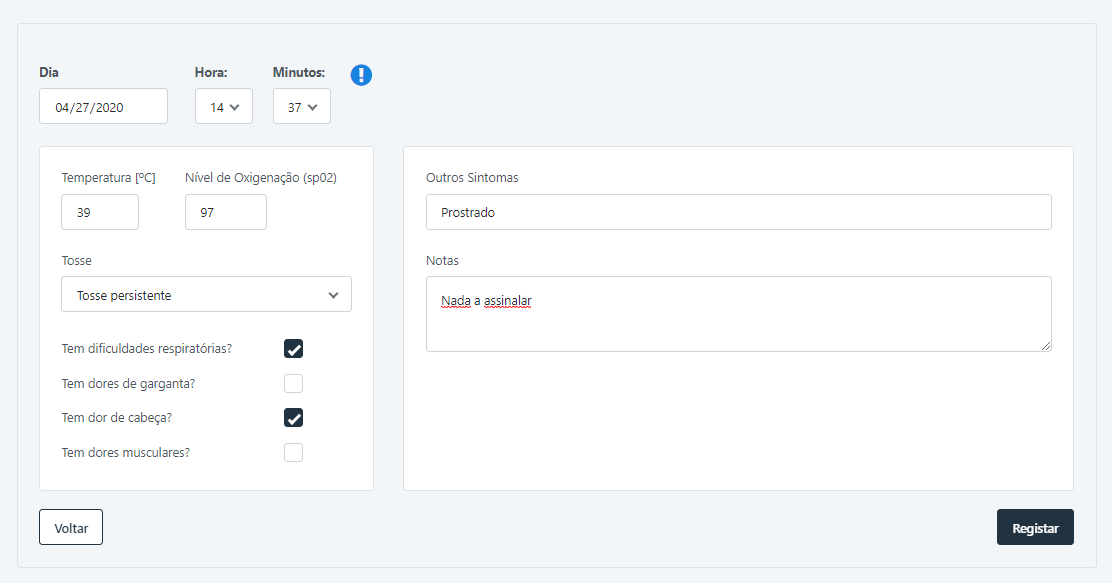Click the 'Tem dores de garganta?' label
The image size is (1112, 583).
coord(128,384)
